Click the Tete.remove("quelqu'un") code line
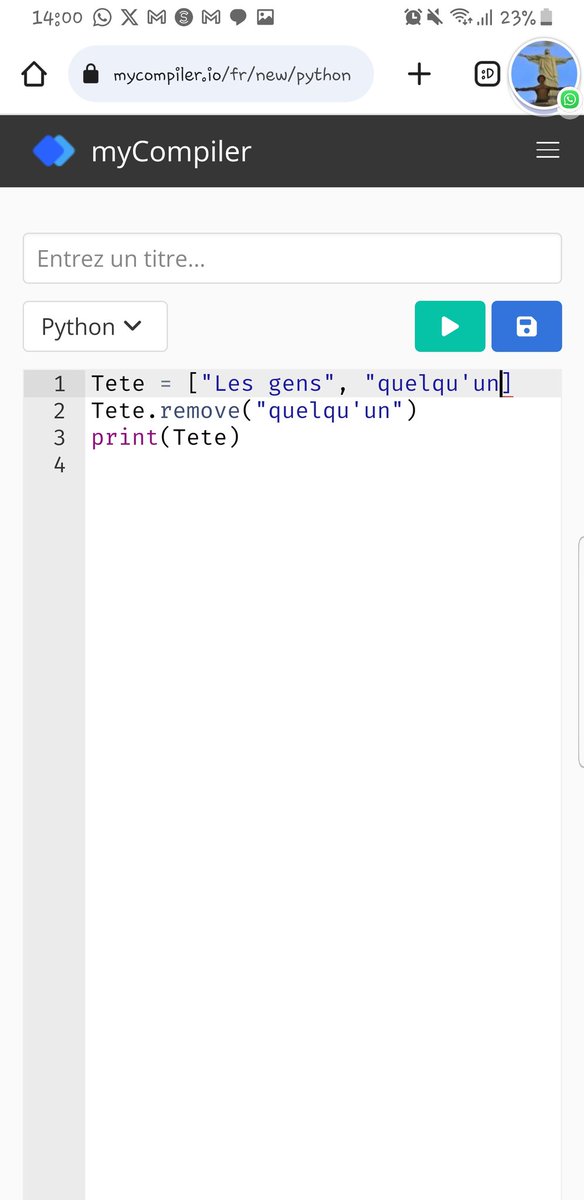Viewport: 584px width, 1200px height. pyautogui.click(x=254, y=411)
